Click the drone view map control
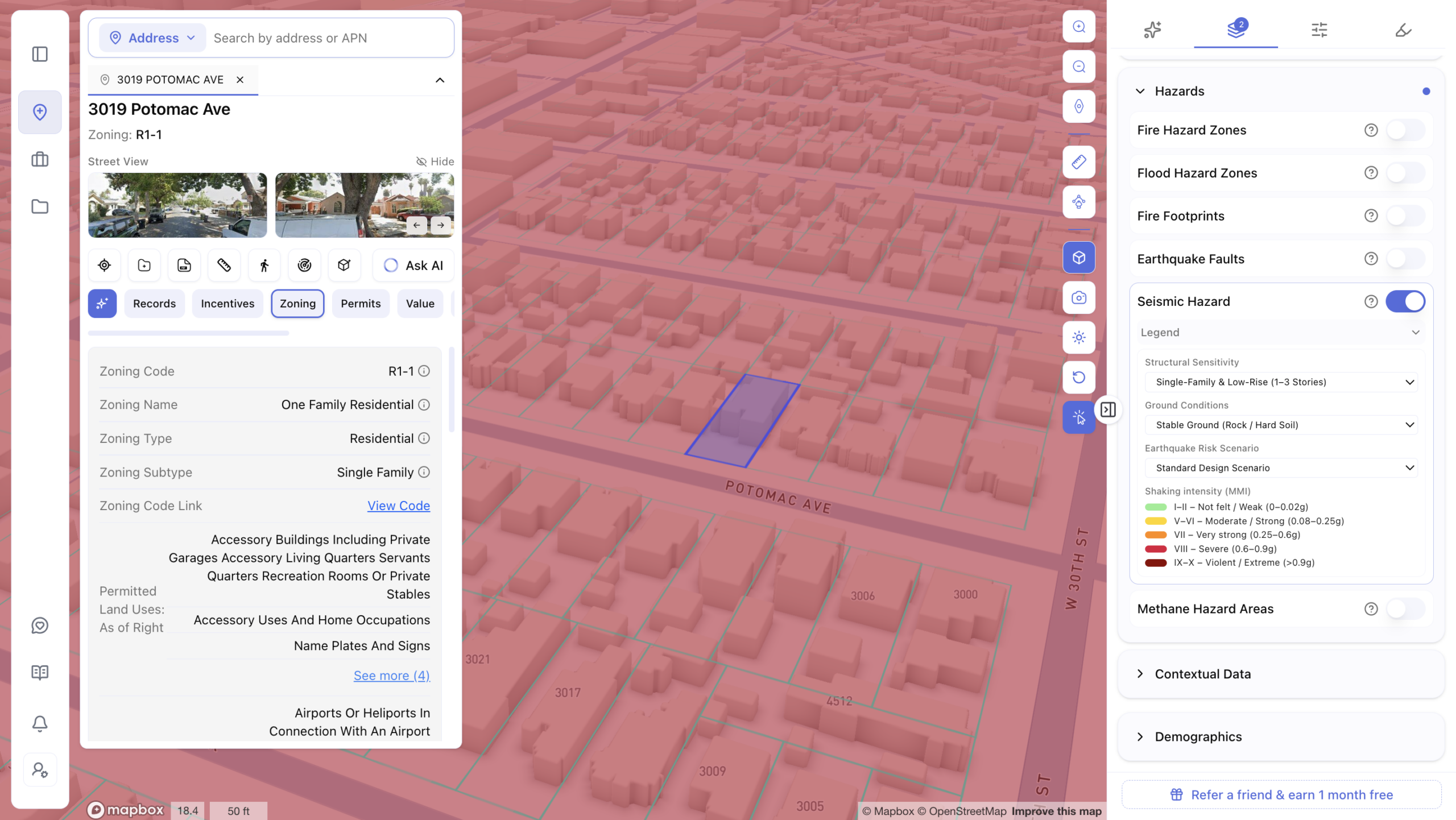Image resolution: width=1456 pixels, height=820 pixels. point(1079,202)
